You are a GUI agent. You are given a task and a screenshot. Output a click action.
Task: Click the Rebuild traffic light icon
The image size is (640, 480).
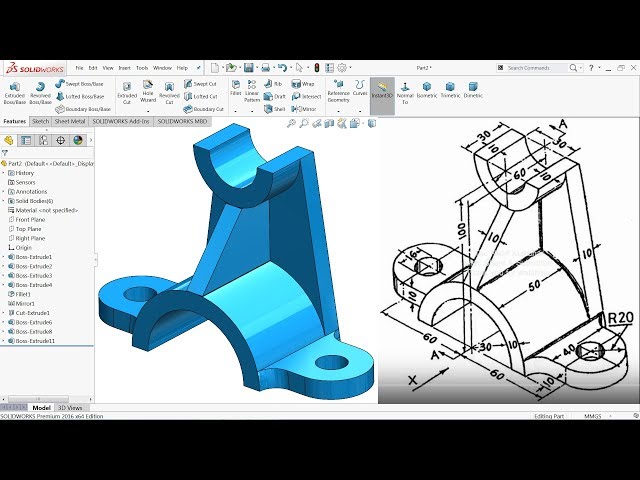pos(317,68)
